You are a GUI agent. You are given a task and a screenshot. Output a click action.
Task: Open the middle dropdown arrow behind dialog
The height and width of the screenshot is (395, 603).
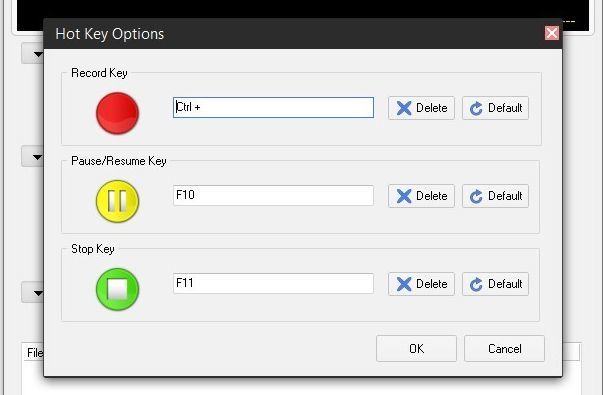click(34, 157)
